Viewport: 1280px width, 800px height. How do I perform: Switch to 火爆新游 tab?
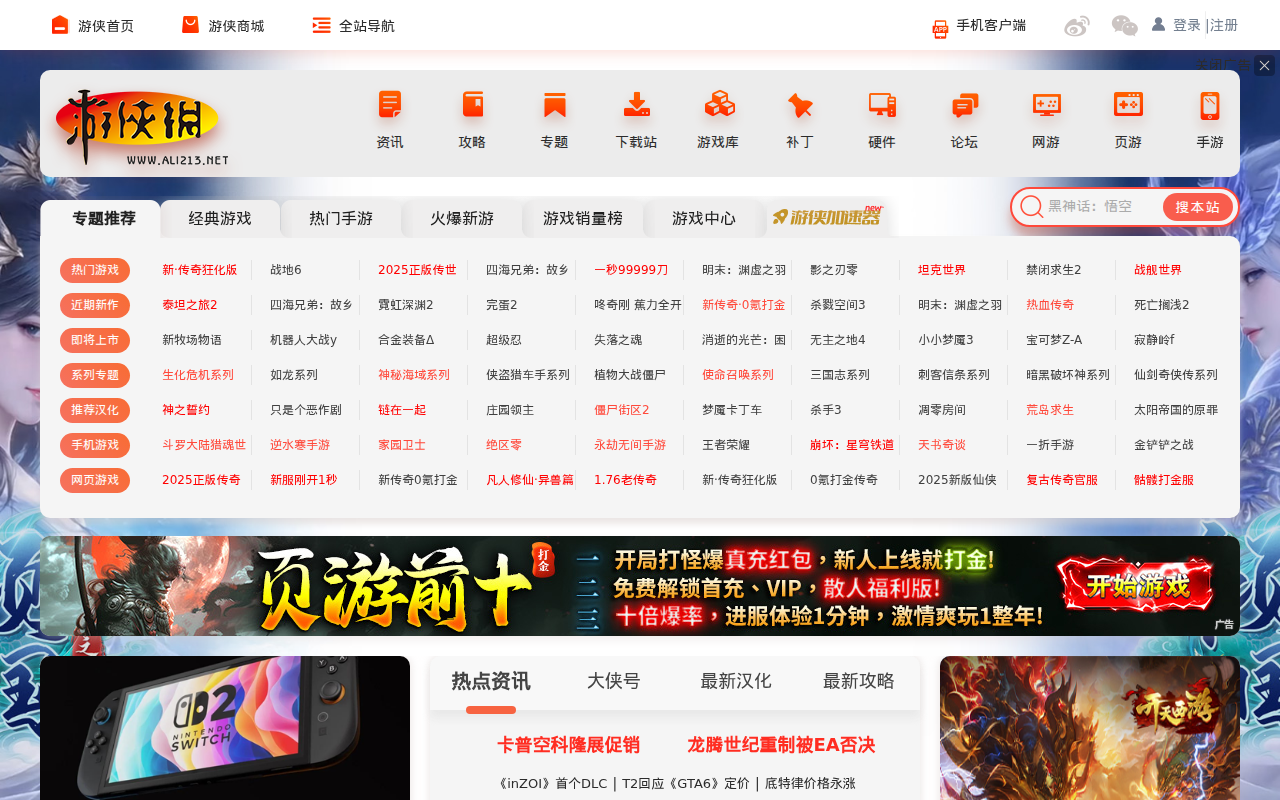point(462,218)
